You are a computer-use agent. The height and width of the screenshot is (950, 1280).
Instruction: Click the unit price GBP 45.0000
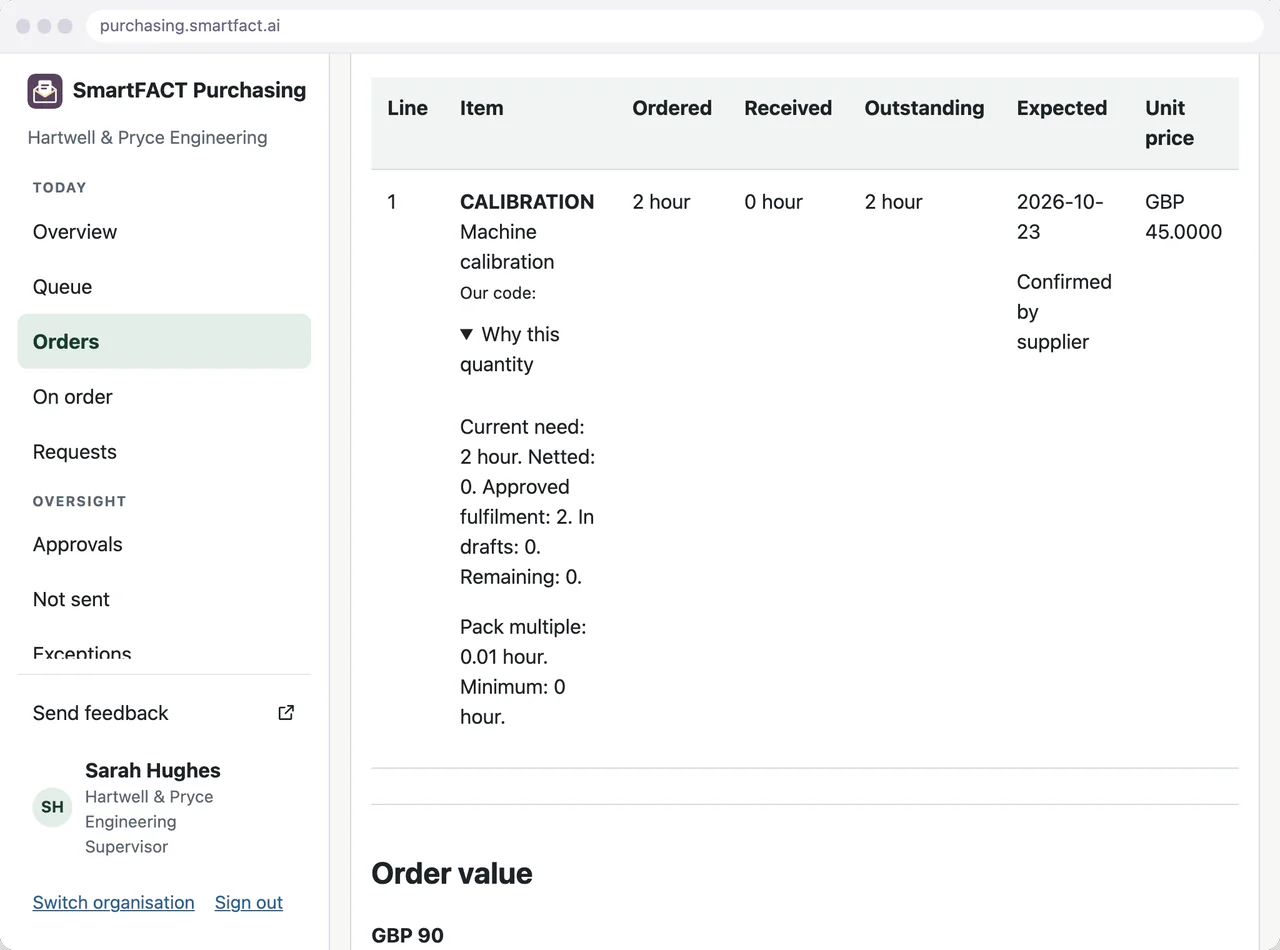pos(1183,217)
